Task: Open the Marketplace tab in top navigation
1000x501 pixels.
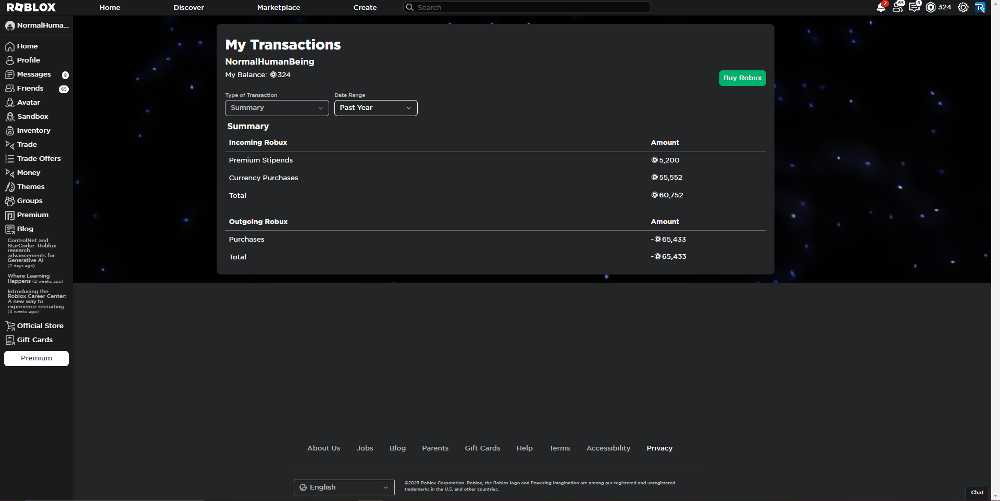Action: [279, 8]
